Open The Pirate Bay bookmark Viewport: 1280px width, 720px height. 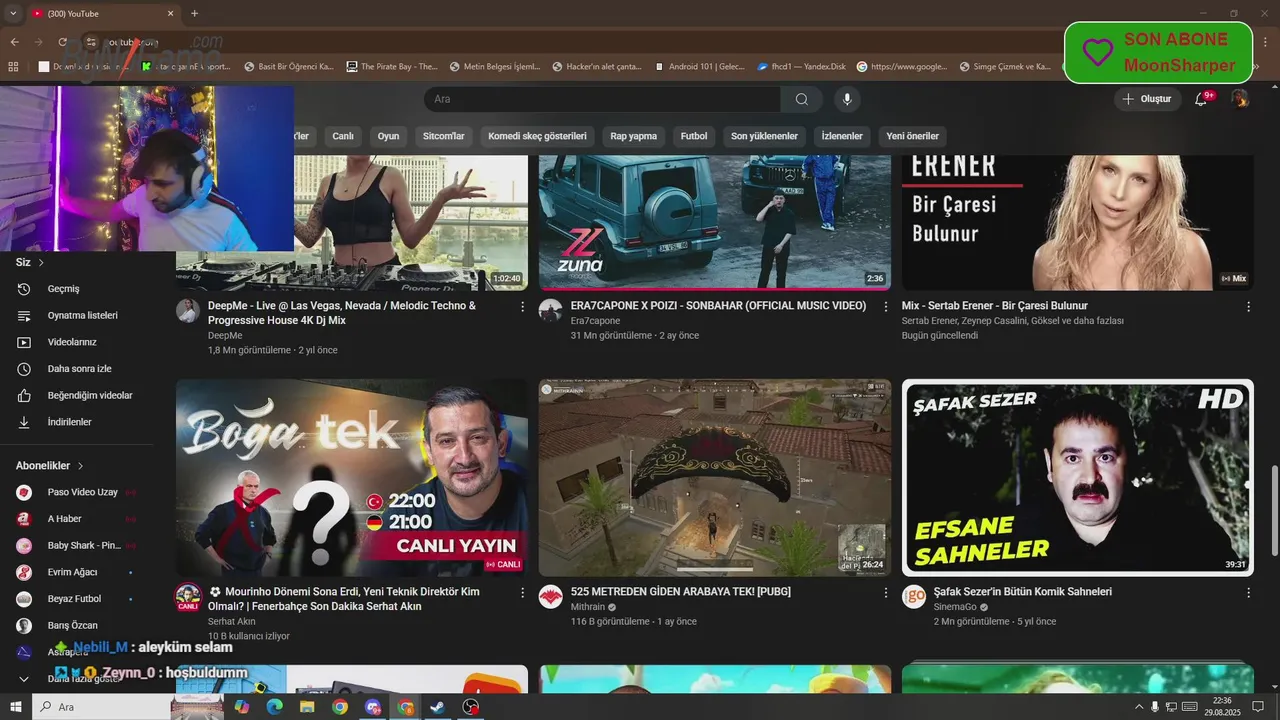click(392, 67)
